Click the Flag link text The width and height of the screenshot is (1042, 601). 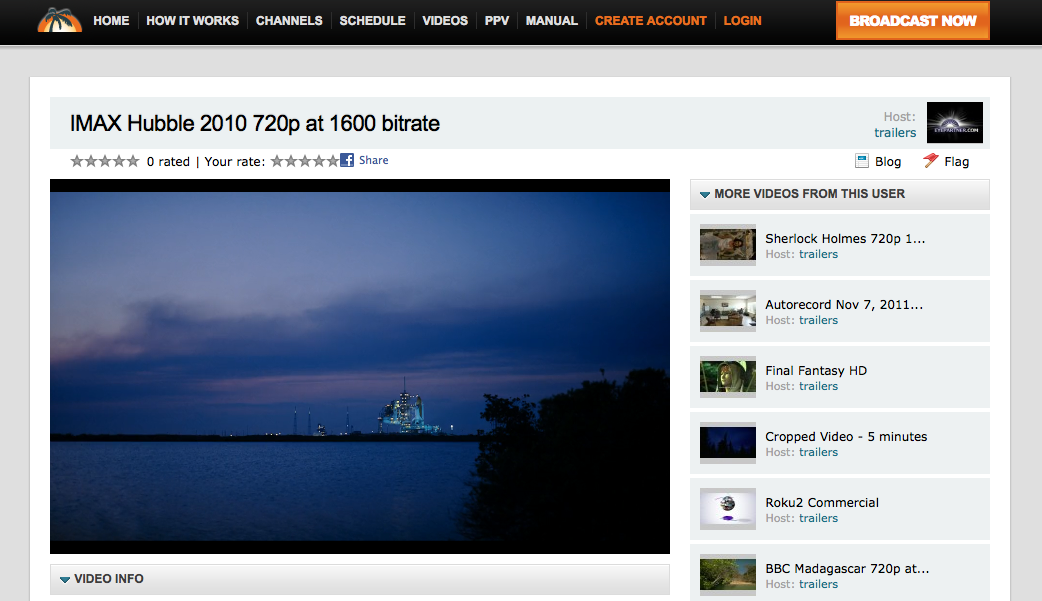[x=956, y=162]
